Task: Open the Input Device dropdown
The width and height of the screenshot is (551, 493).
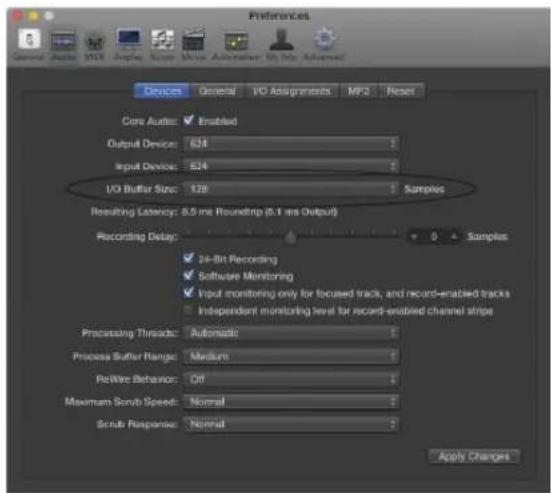Action: tap(291, 166)
